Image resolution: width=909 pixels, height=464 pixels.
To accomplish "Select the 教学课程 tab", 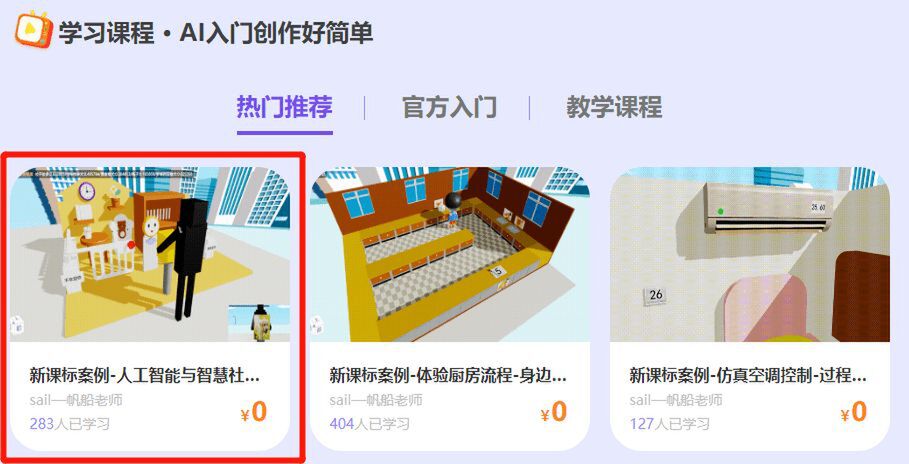I will (x=614, y=107).
